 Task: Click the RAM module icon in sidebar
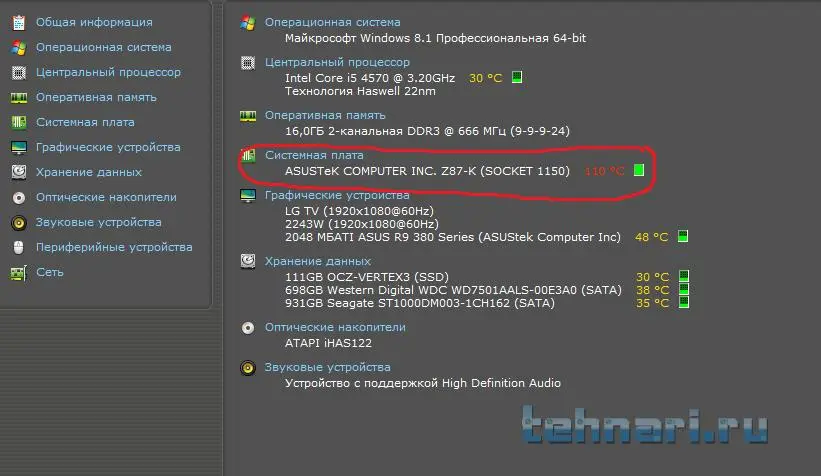(19, 97)
